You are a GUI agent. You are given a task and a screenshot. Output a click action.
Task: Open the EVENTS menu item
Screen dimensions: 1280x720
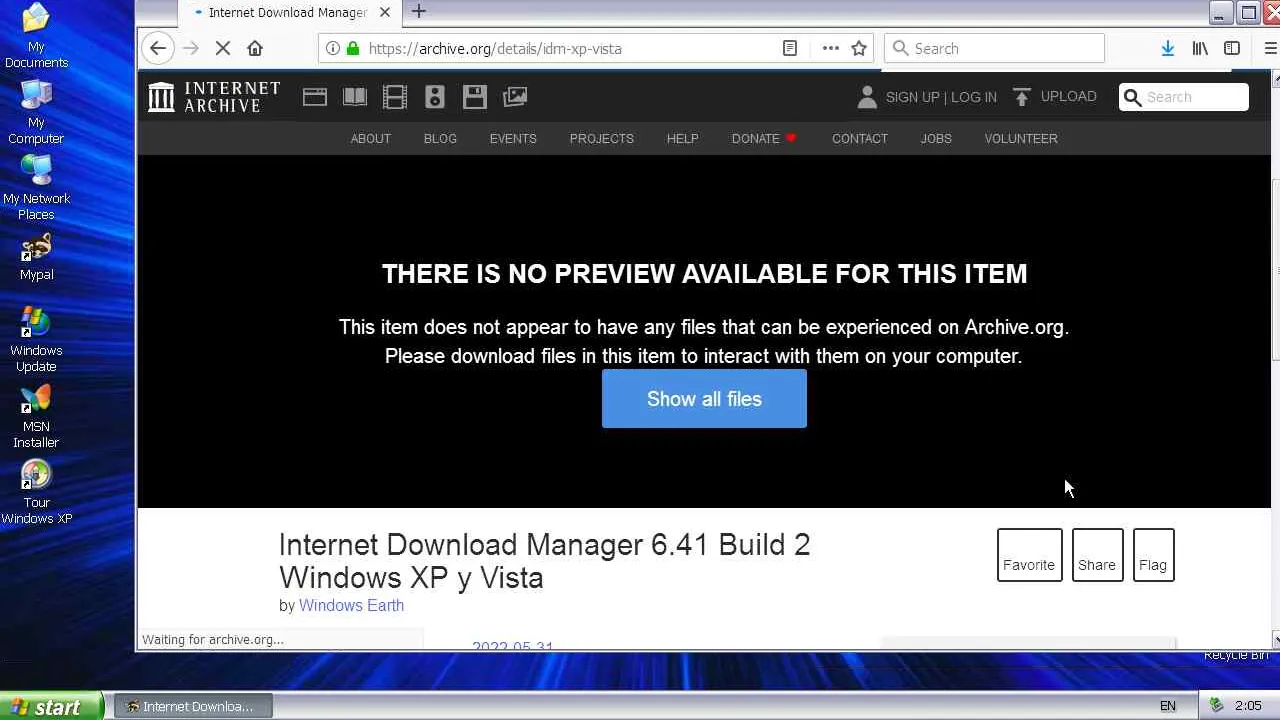513,138
